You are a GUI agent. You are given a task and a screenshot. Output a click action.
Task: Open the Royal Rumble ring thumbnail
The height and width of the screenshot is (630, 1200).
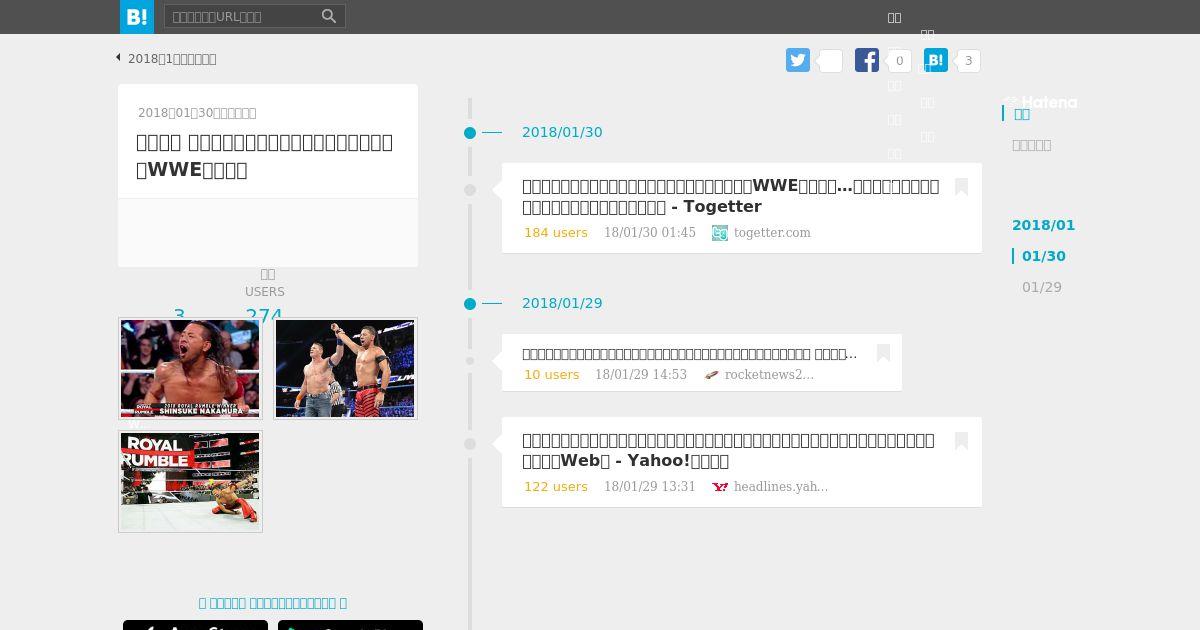190,481
